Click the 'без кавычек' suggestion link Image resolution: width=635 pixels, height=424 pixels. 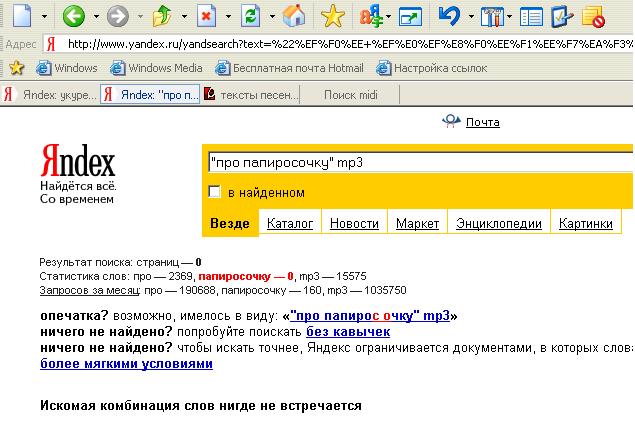pos(347,331)
